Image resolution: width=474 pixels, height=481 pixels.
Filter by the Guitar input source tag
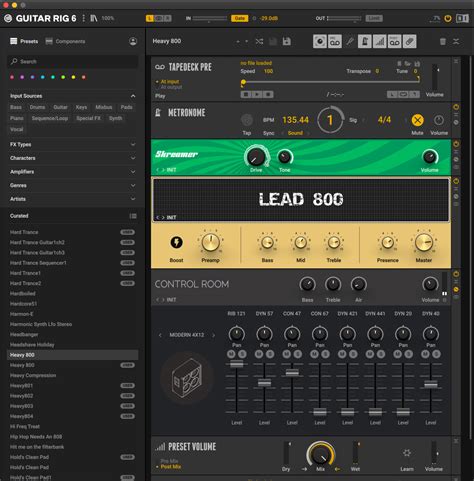point(60,107)
